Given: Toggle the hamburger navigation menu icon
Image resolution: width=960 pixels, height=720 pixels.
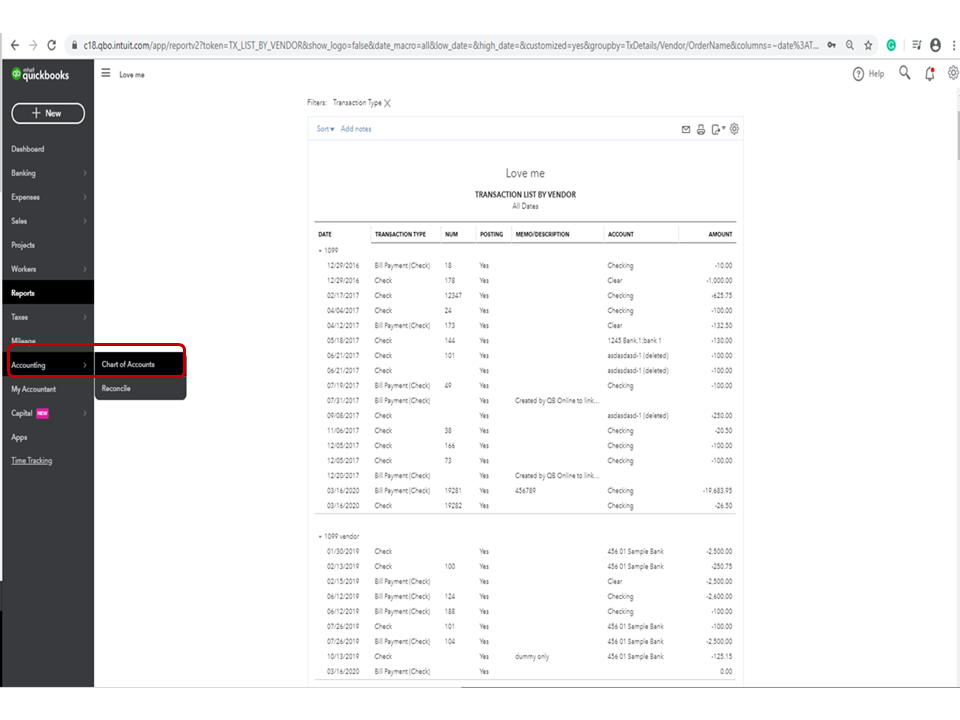Looking at the screenshot, I should pyautogui.click(x=106, y=73).
